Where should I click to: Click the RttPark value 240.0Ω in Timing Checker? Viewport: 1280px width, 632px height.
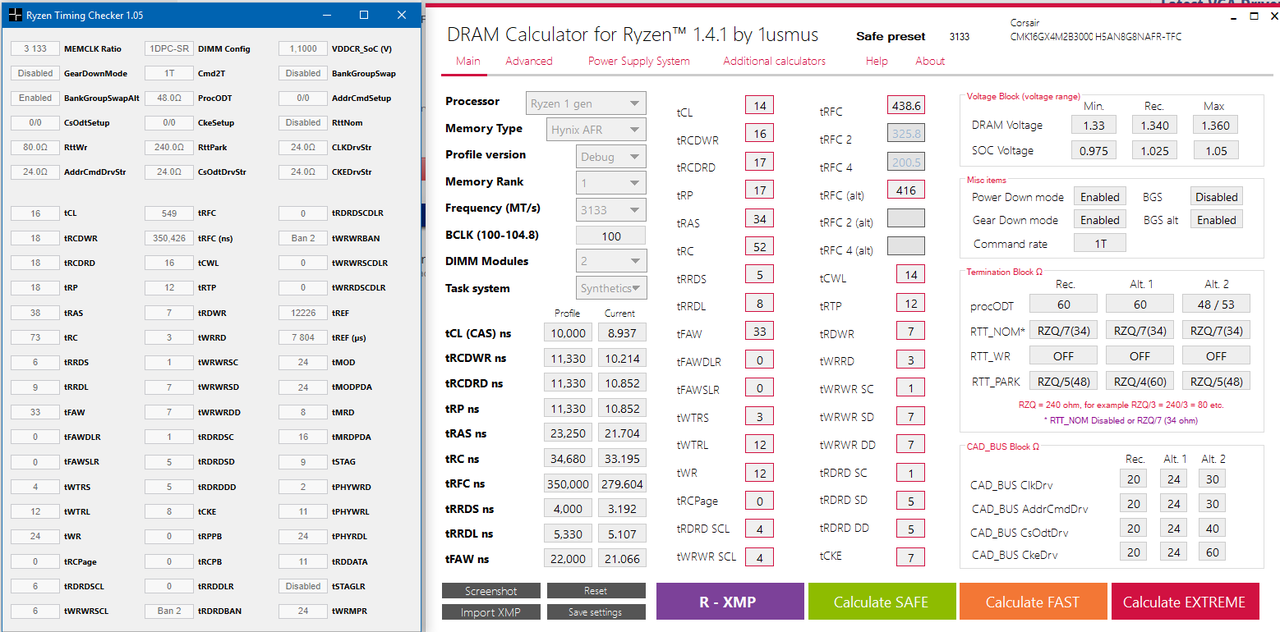169,147
